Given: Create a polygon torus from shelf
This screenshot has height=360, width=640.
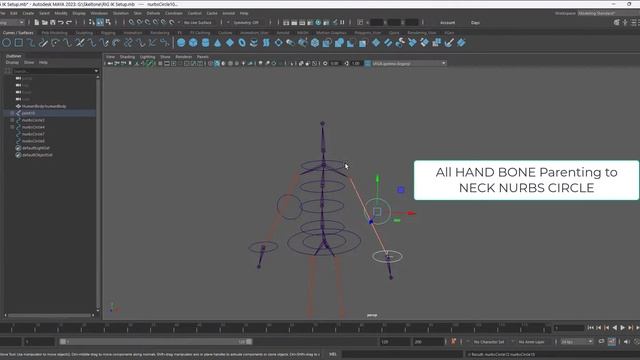Looking at the screenshot, I should click(x=242, y=42).
